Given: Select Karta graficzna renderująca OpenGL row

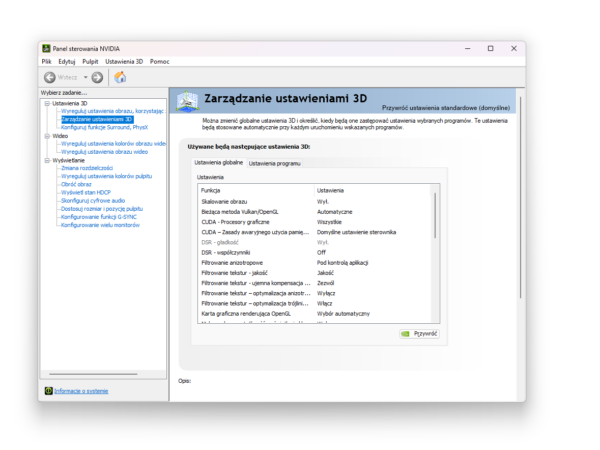Looking at the screenshot, I should (x=314, y=314).
